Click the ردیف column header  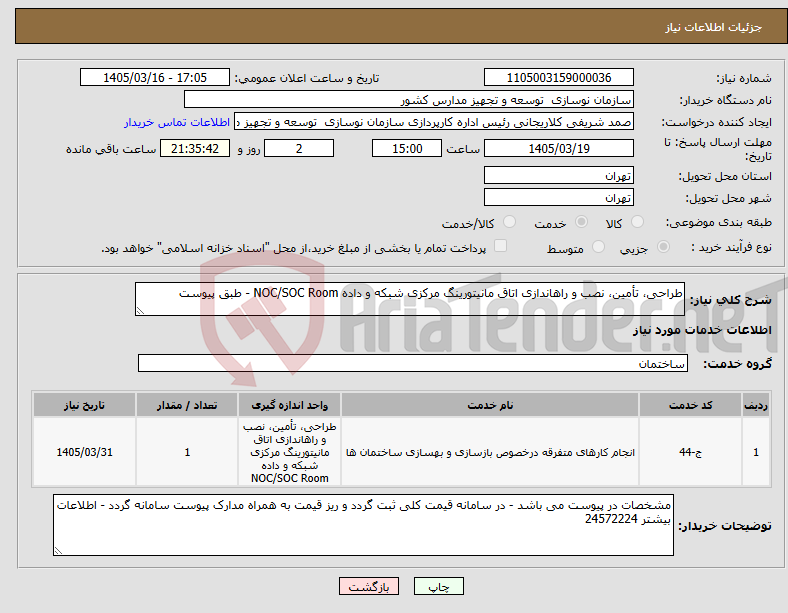tap(756, 405)
